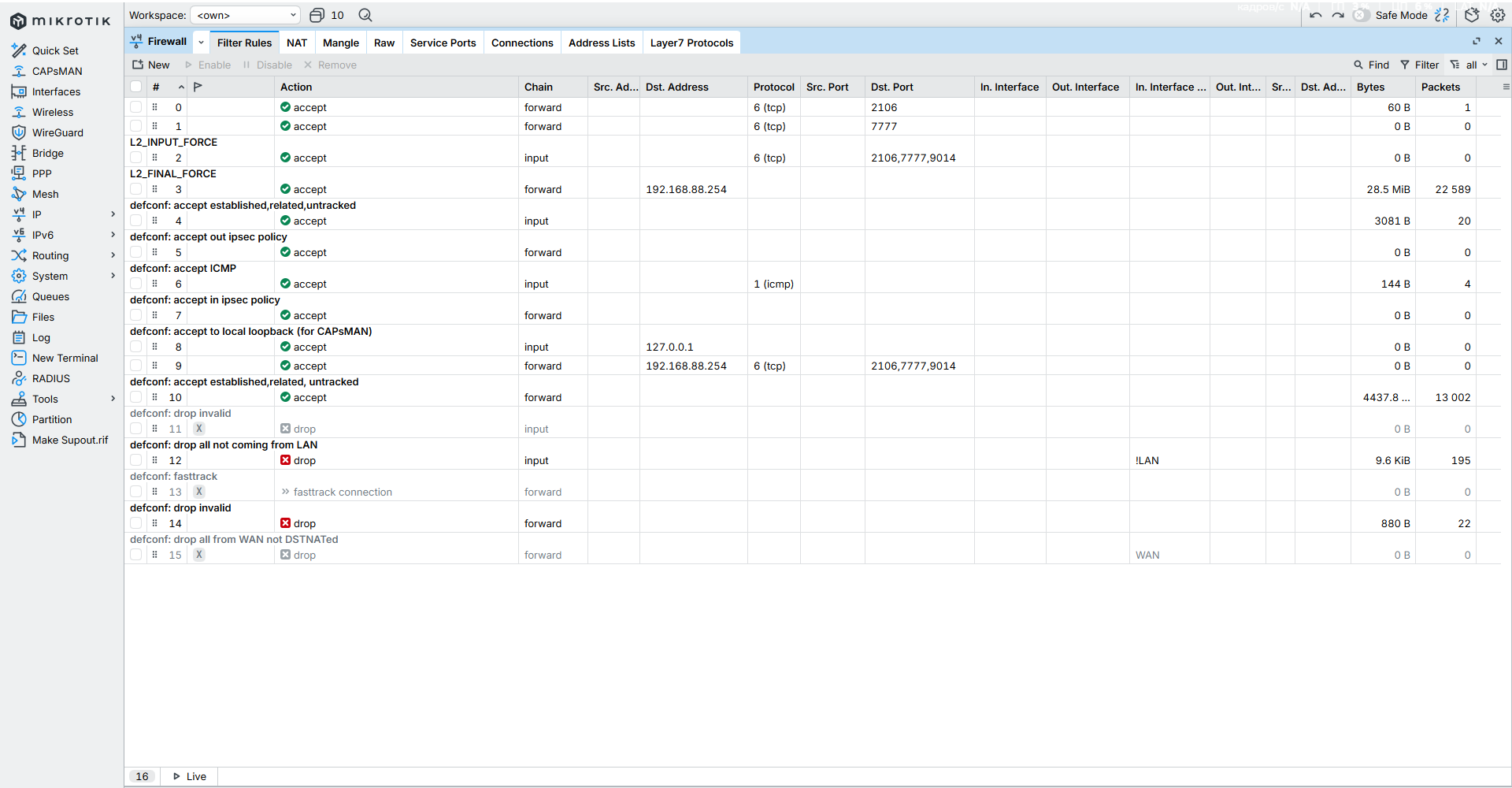Toggle the column layout panel icon

1502,65
